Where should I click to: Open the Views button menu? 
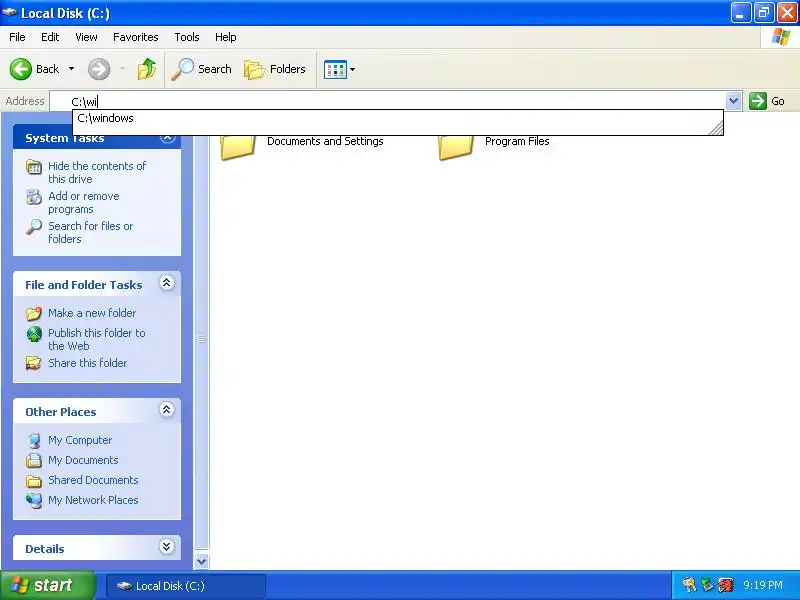point(339,69)
